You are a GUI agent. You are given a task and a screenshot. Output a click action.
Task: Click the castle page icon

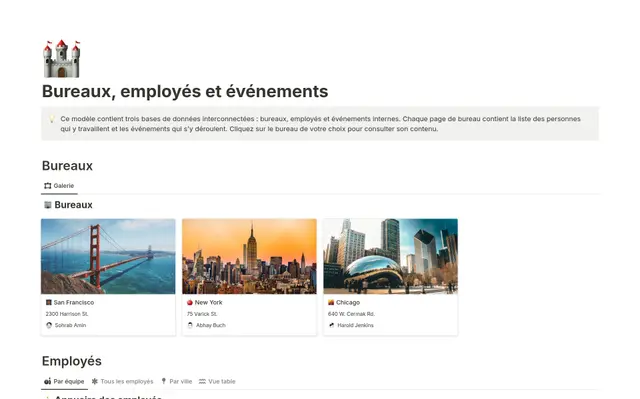pyautogui.click(x=62, y=58)
